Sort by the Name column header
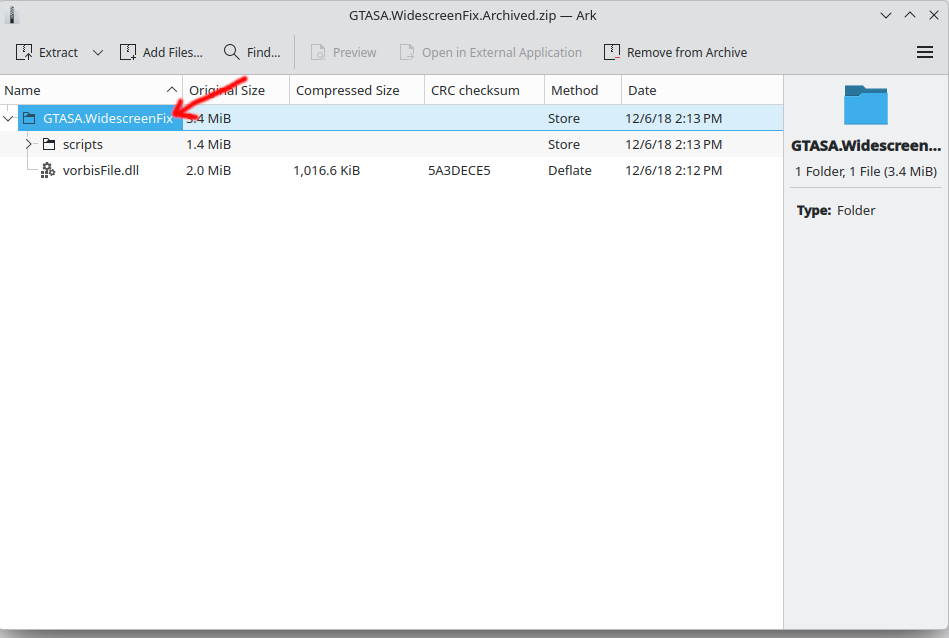Screen dimensions: 949x638 pyautogui.click(x=91, y=90)
